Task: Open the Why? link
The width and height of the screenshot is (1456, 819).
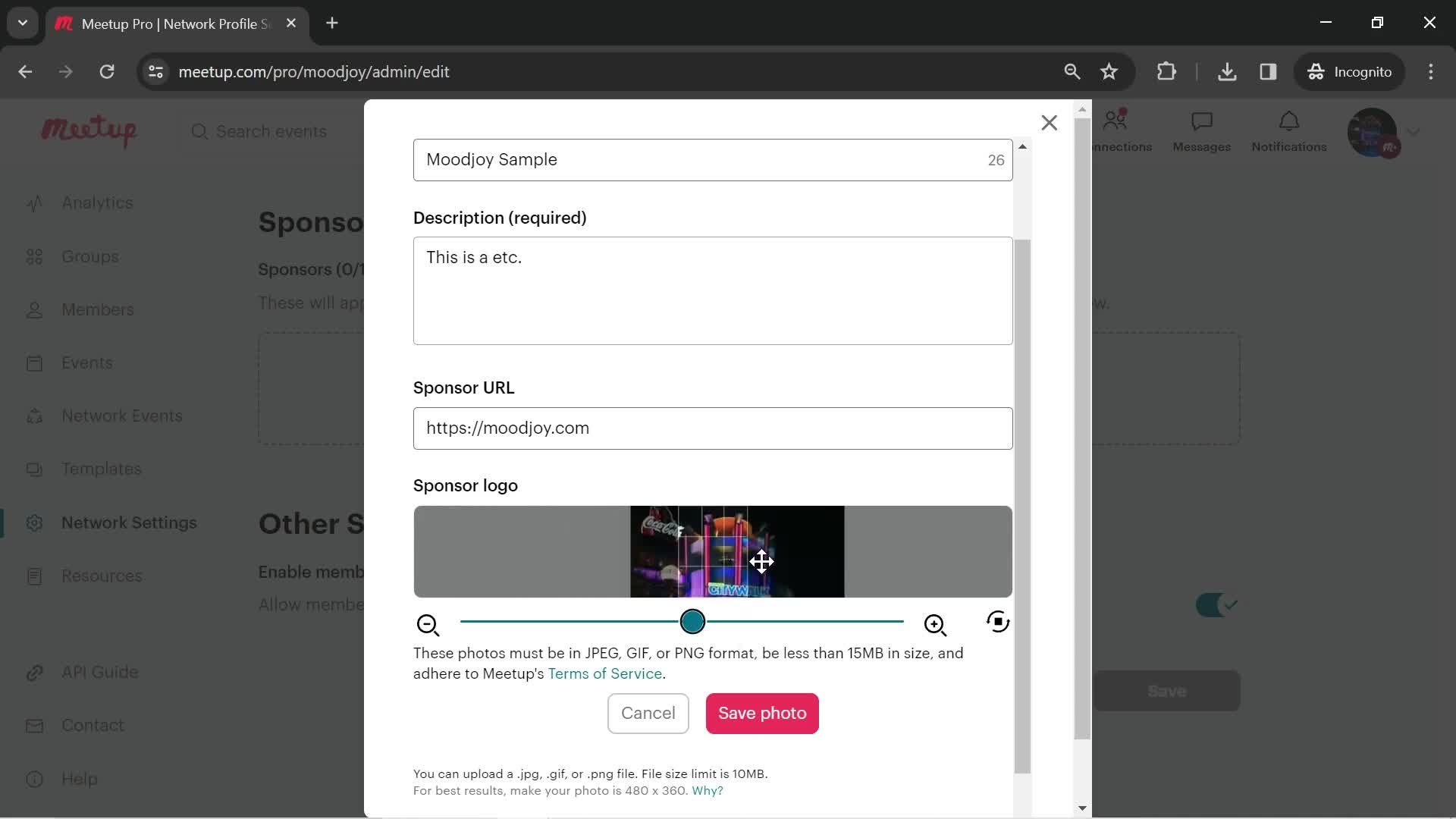Action: coord(708,791)
